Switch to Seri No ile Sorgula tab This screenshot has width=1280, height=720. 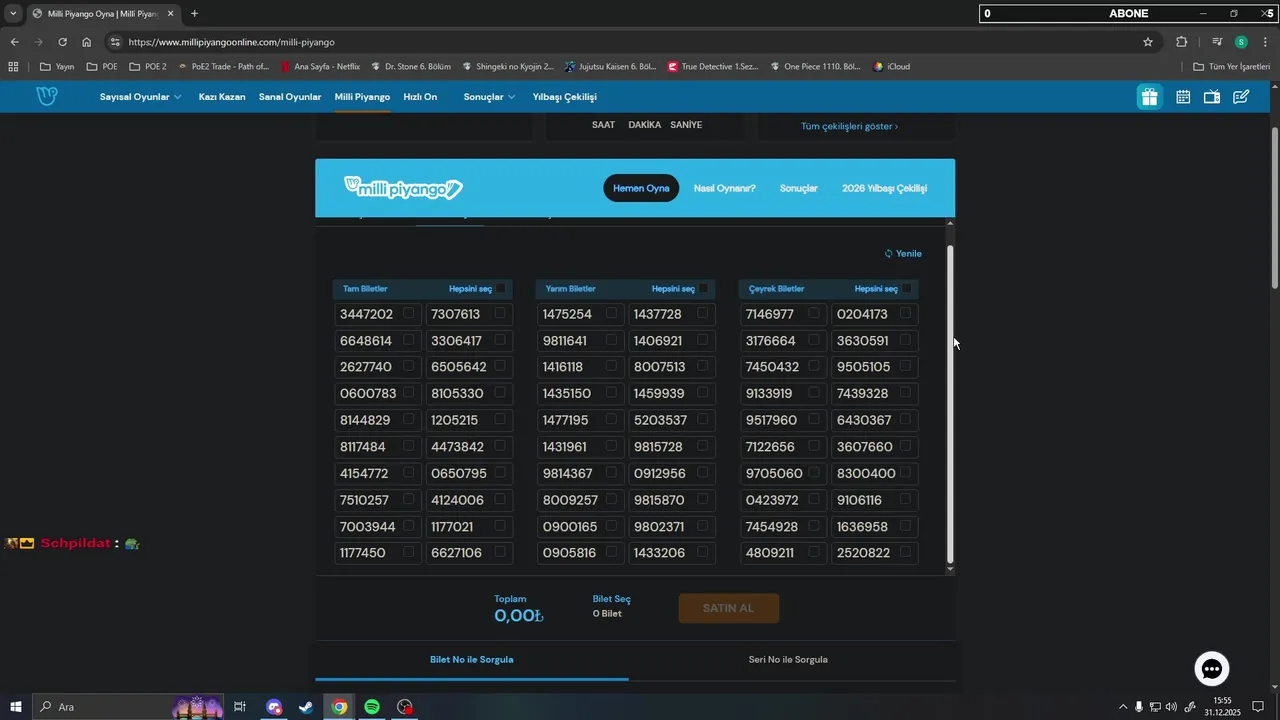[788, 660]
